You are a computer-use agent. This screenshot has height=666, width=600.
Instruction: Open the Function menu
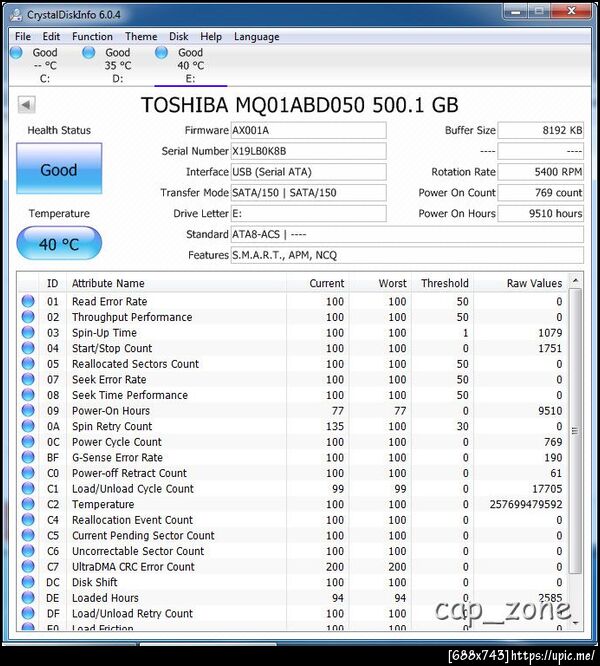click(92, 37)
